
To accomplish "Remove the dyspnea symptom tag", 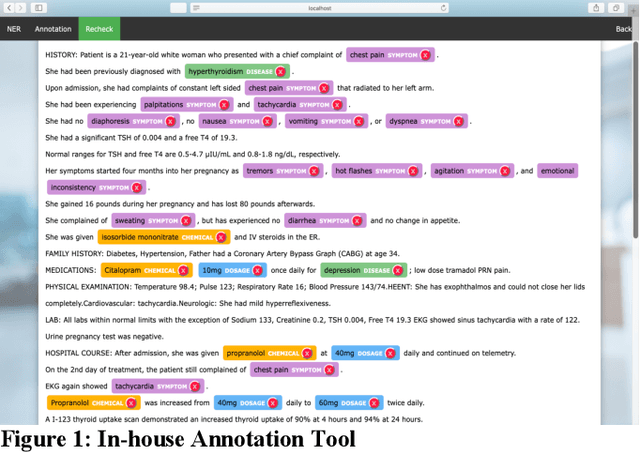I will [x=459, y=121].
